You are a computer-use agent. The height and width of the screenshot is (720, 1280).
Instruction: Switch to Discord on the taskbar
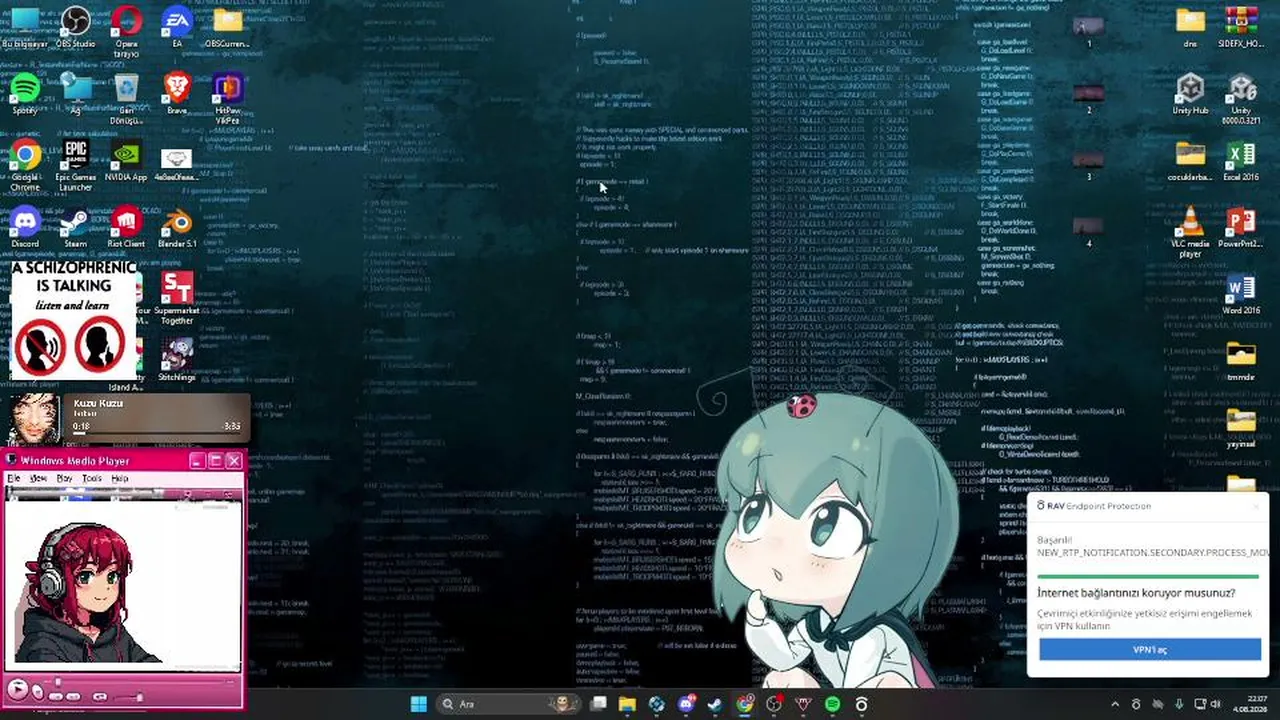tap(686, 704)
